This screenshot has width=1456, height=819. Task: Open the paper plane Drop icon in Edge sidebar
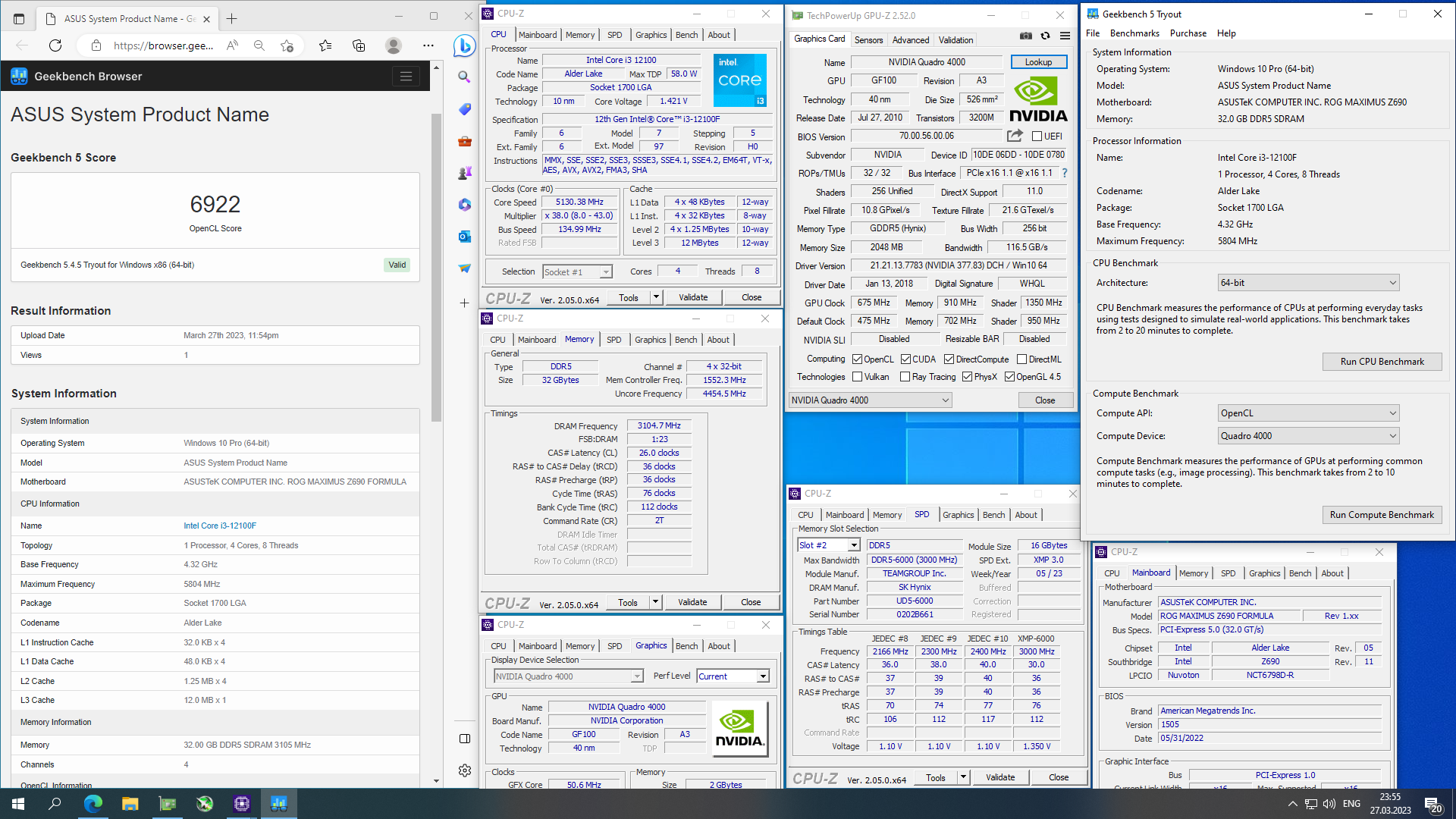coord(464,268)
